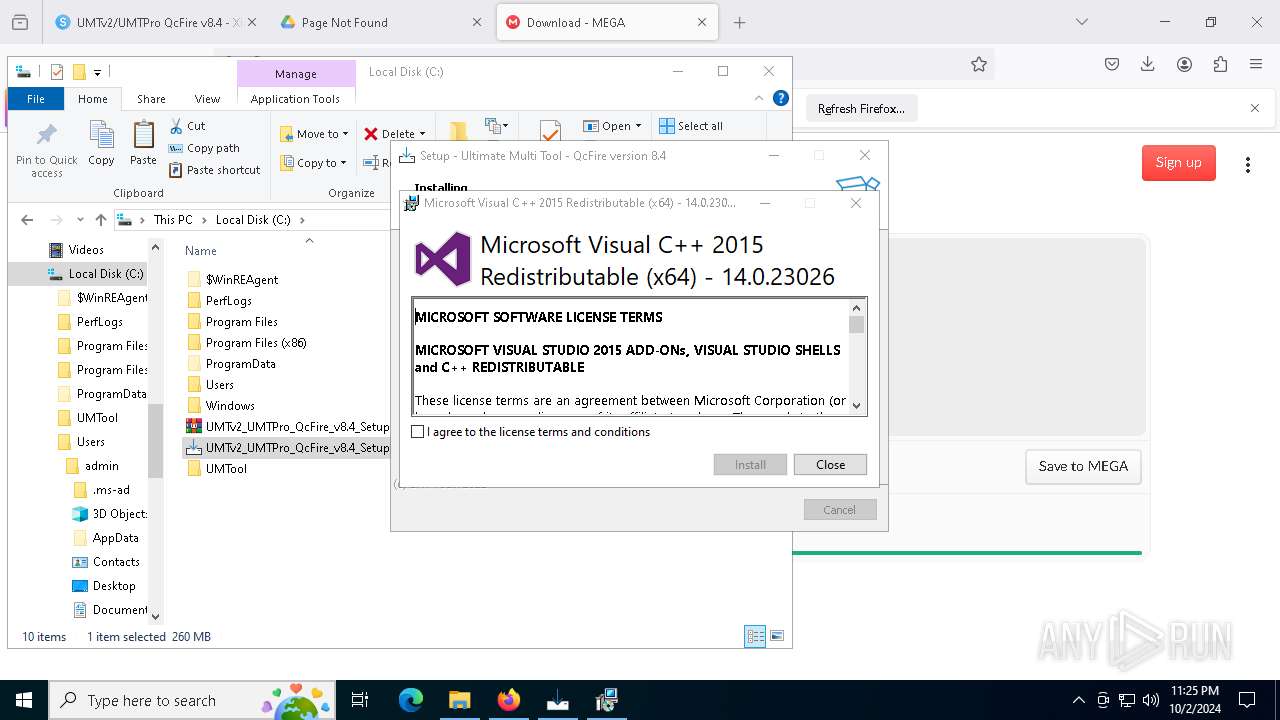The width and height of the screenshot is (1280, 720).
Task: Click the Explorer help question mark icon
Action: click(x=781, y=99)
